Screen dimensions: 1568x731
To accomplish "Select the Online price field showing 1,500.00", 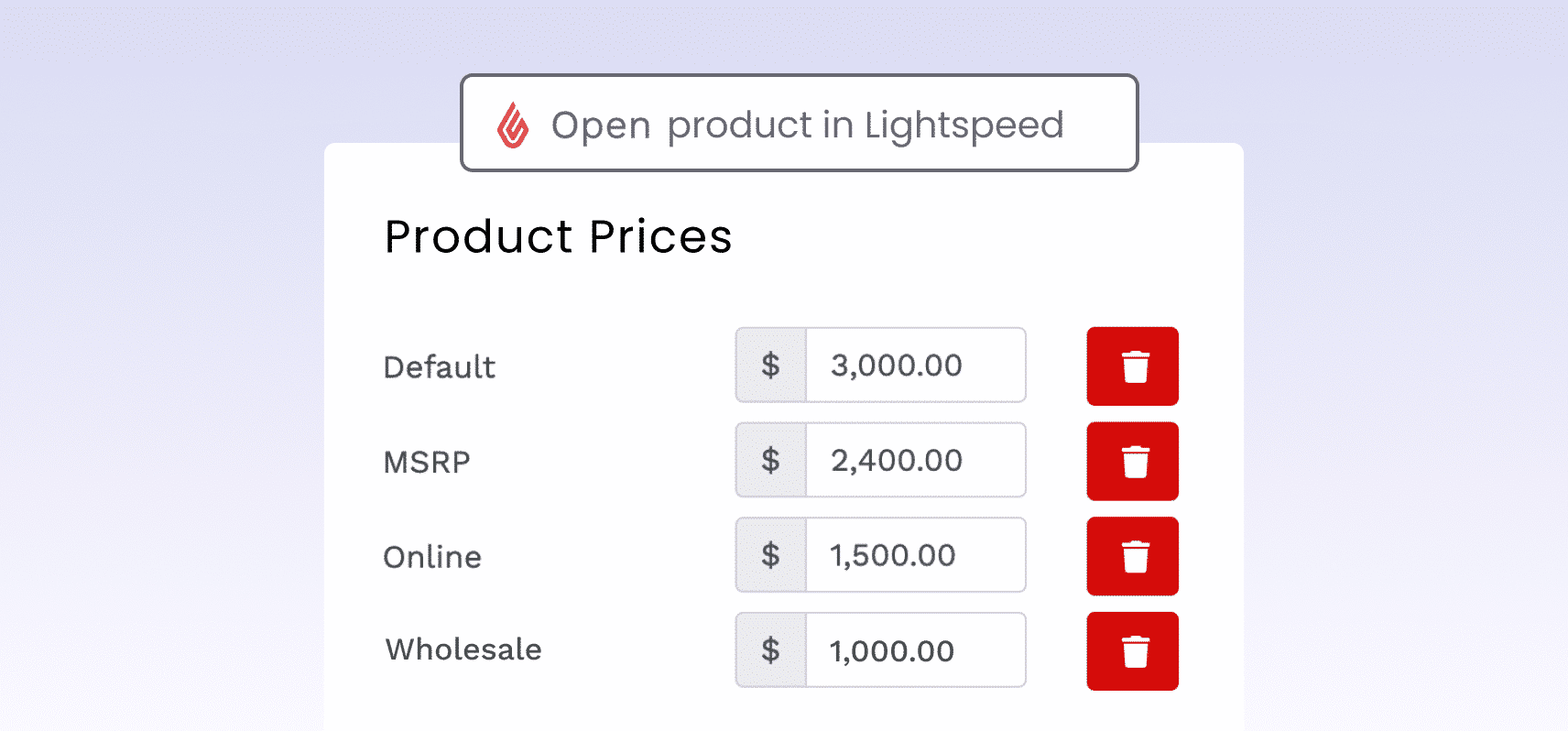I will pos(916,555).
